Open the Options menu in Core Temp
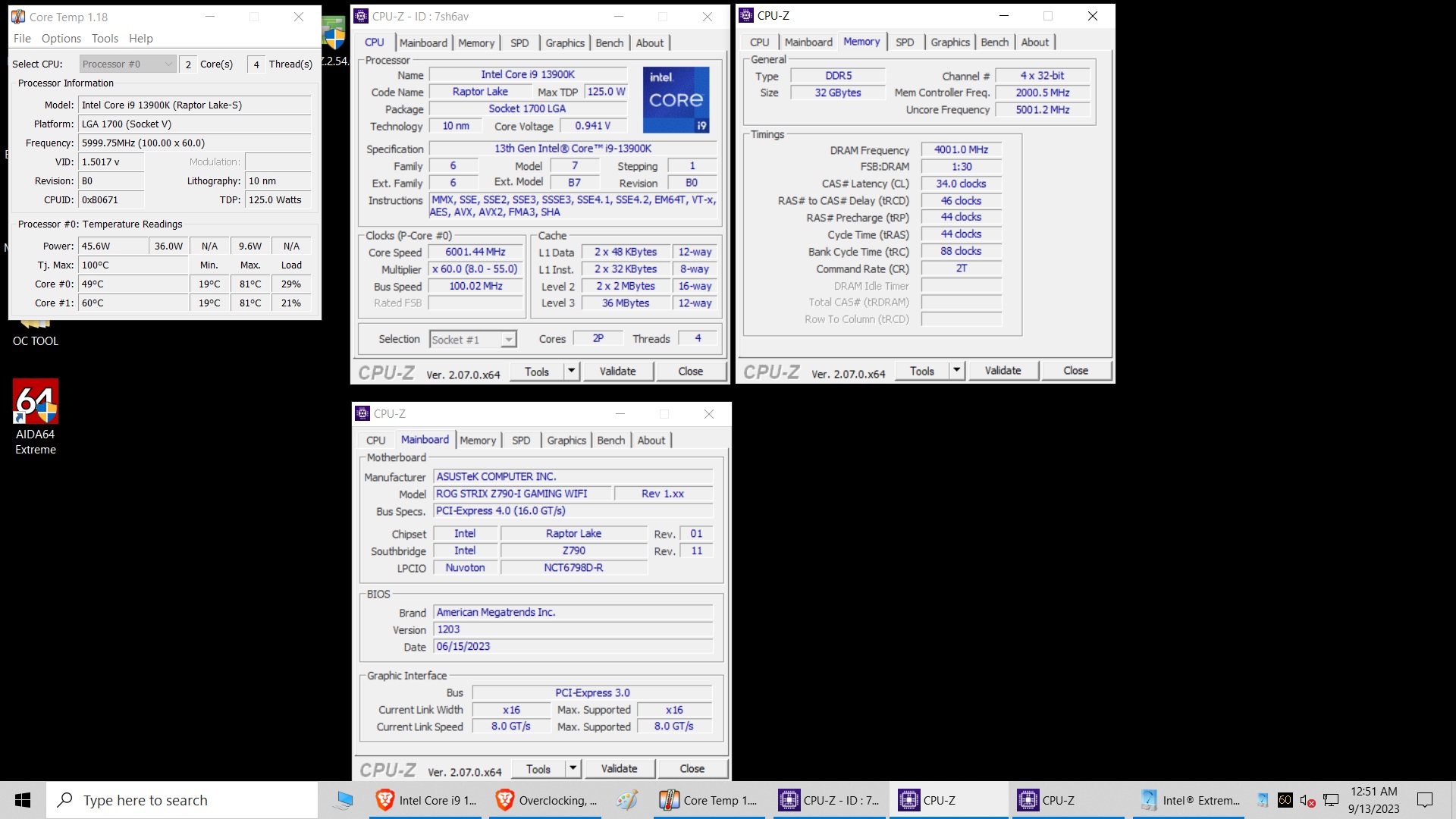Image resolution: width=1456 pixels, height=819 pixels. (x=61, y=39)
